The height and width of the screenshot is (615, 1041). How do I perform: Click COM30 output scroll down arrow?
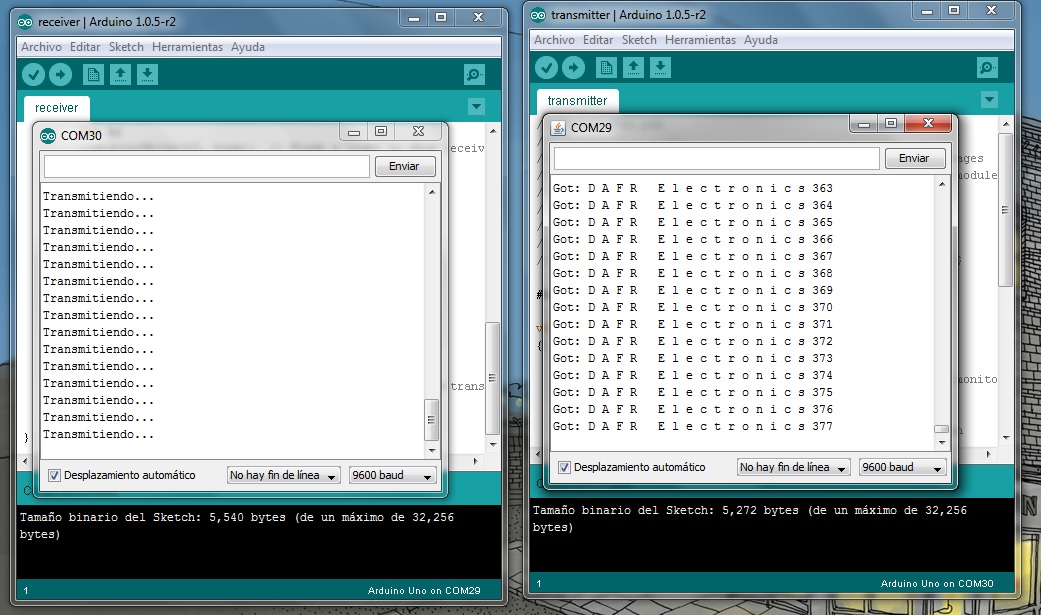click(x=432, y=450)
